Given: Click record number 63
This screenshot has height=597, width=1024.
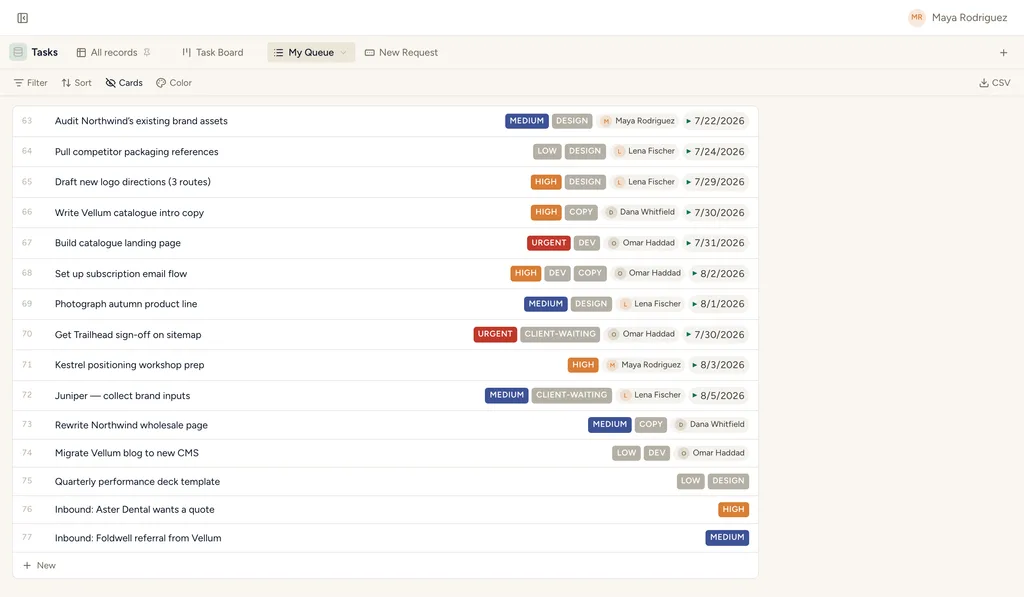Looking at the screenshot, I should point(27,121).
